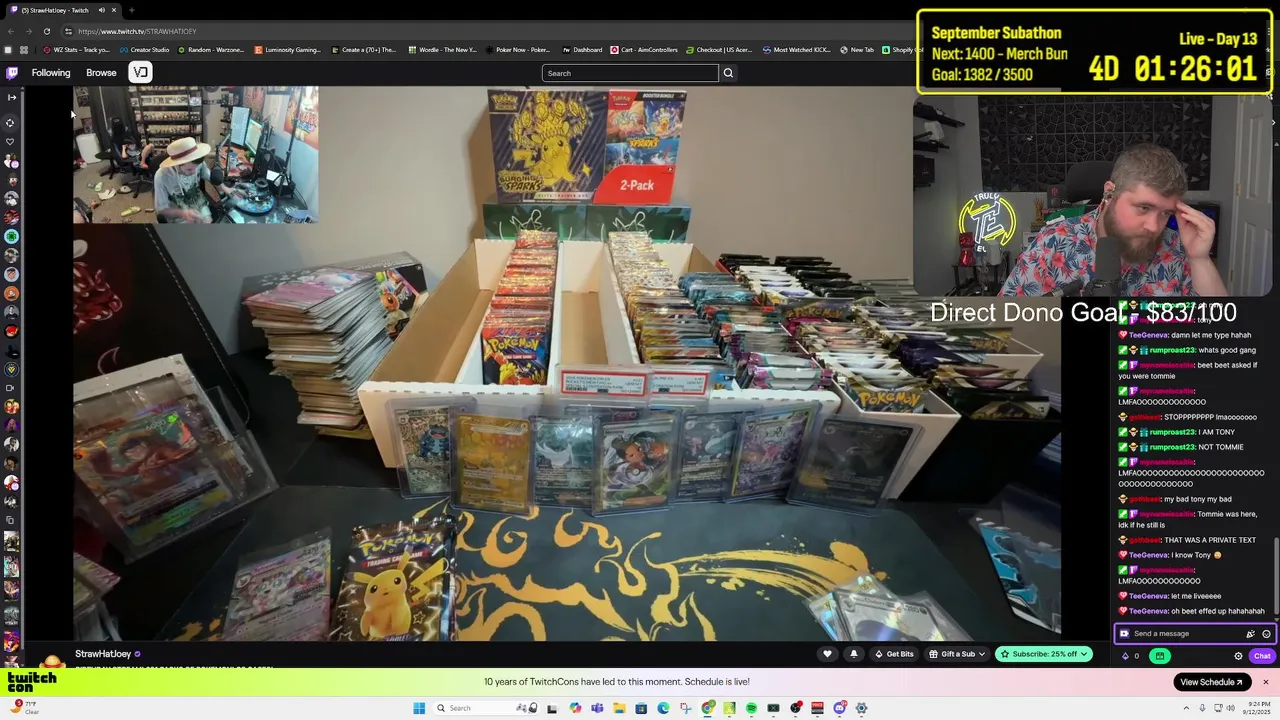Click the sidebar sort arrows icon
This screenshot has width=1280, height=720.
coord(10,123)
